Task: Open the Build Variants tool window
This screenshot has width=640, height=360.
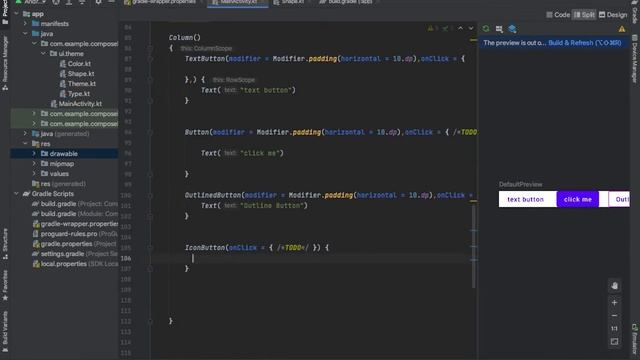Action: tap(5, 331)
